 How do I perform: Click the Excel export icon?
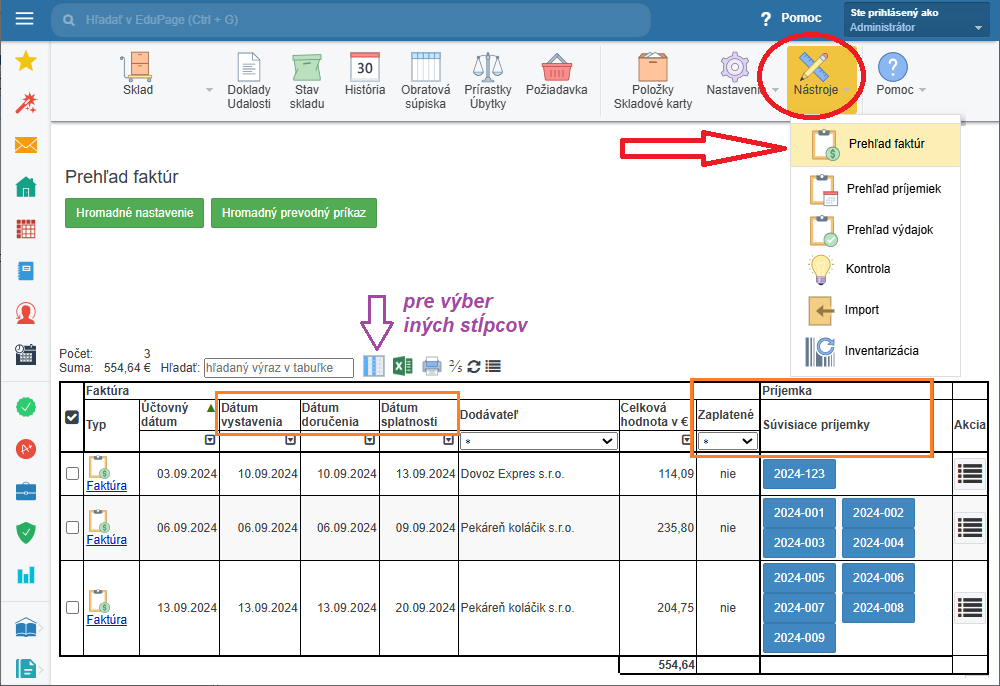pyautogui.click(x=402, y=366)
